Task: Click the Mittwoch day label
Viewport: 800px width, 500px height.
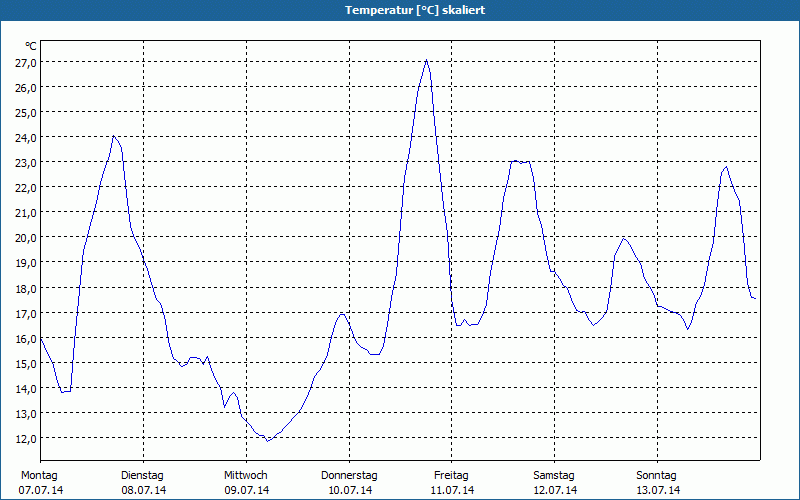Action: pyautogui.click(x=246, y=475)
